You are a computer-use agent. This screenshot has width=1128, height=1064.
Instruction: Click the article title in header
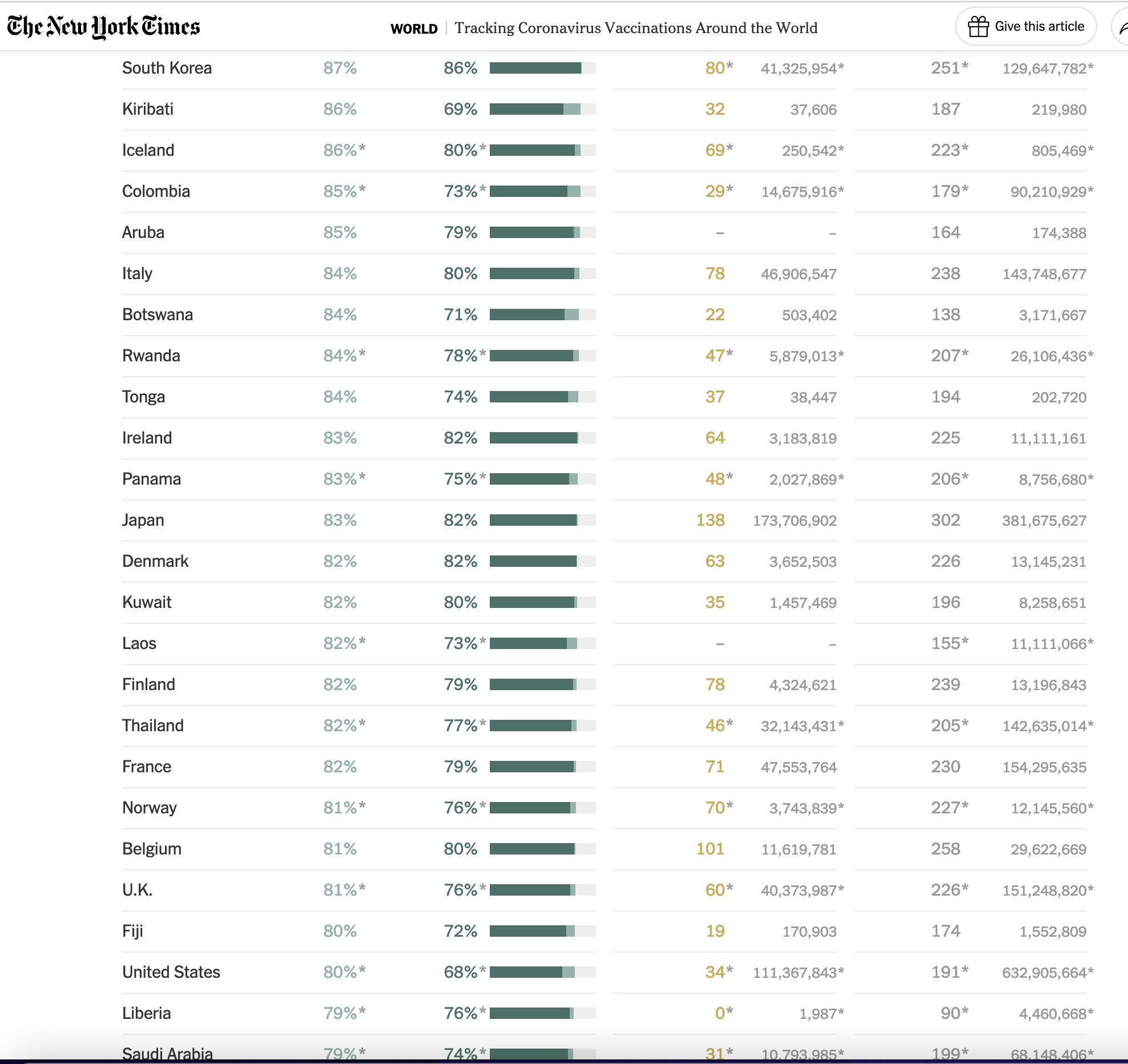coord(636,28)
